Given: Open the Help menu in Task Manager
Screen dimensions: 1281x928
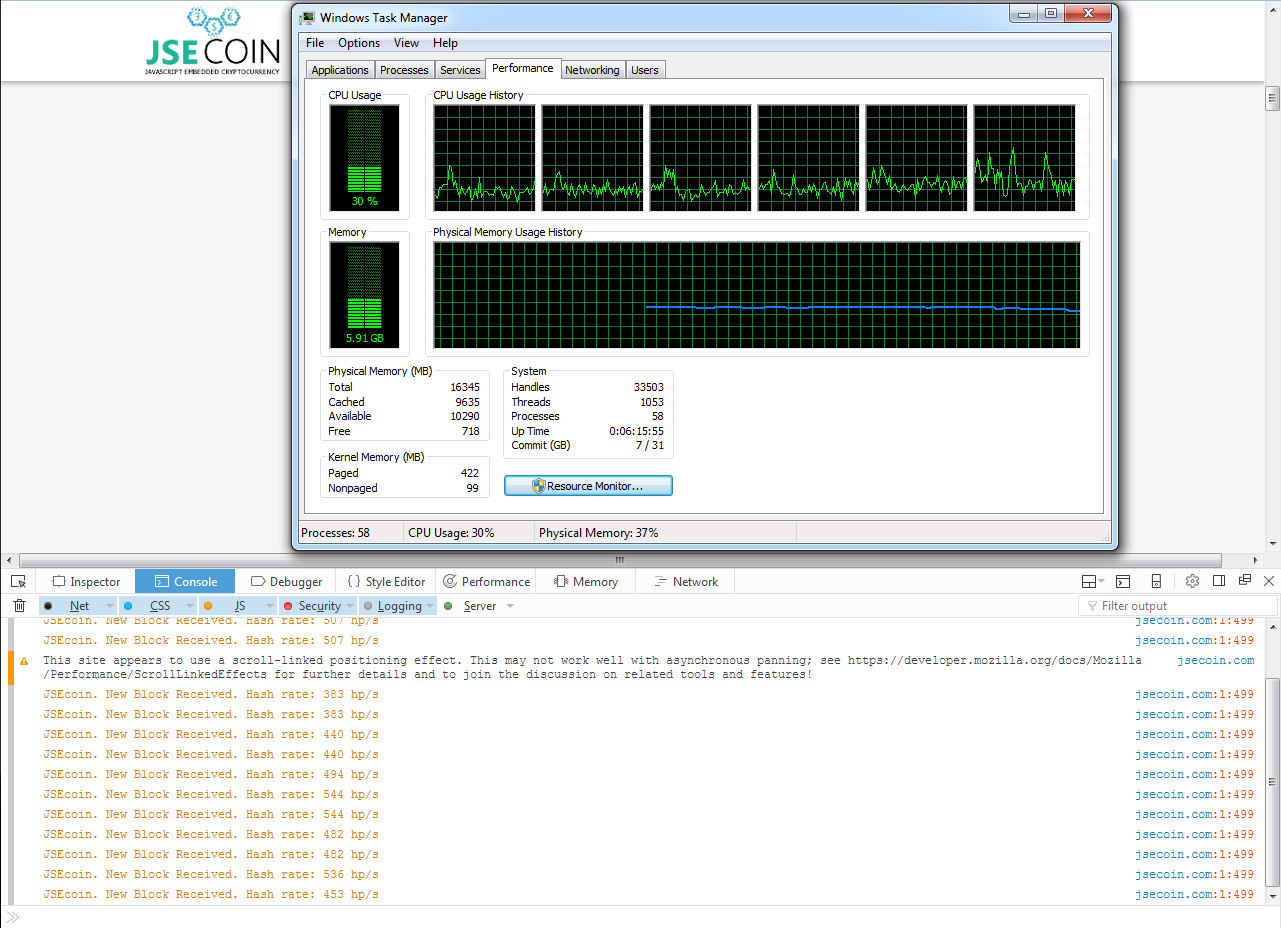Looking at the screenshot, I should click(445, 43).
